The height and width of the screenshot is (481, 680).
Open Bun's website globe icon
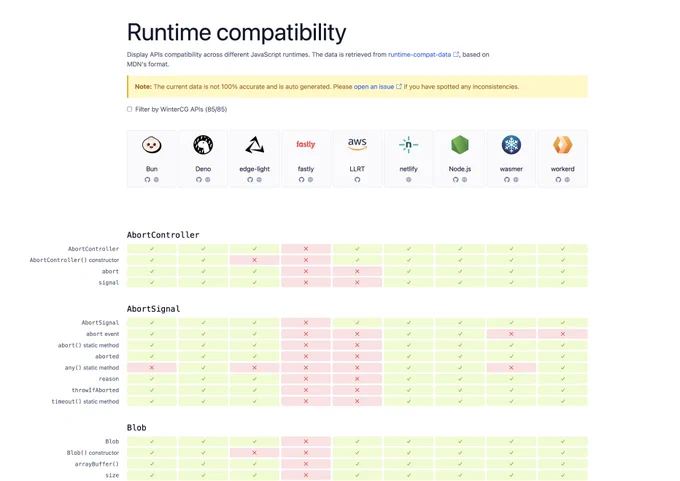pos(156,180)
